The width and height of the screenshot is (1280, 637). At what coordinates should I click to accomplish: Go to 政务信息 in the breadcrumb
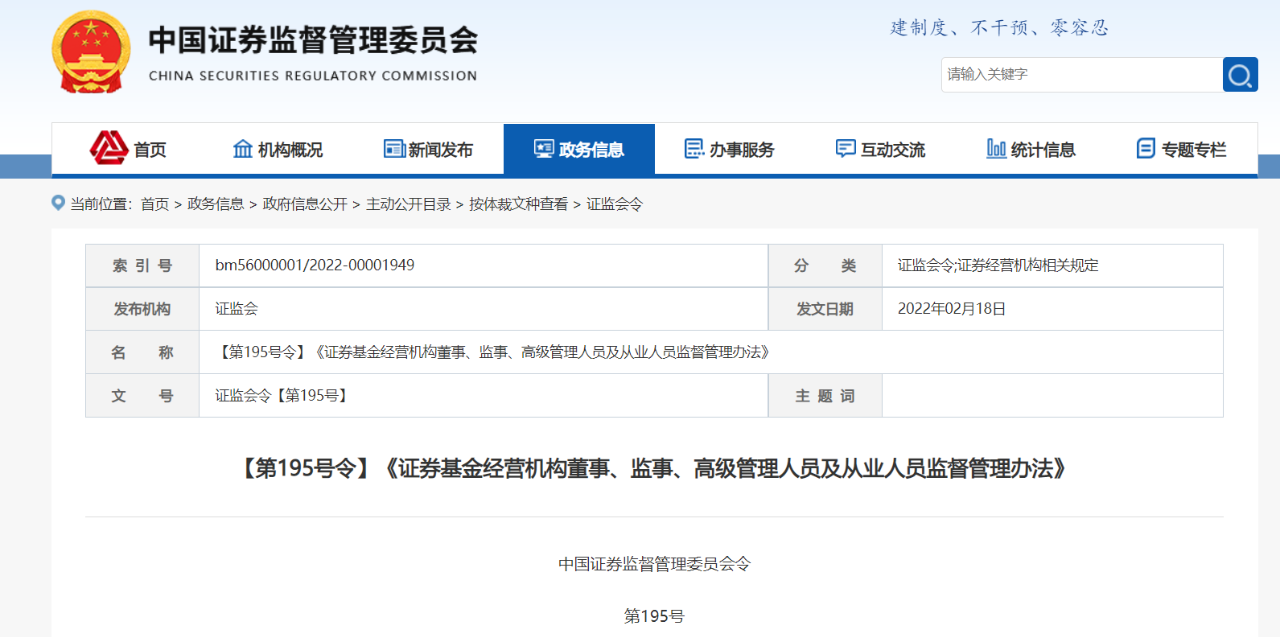coord(216,204)
